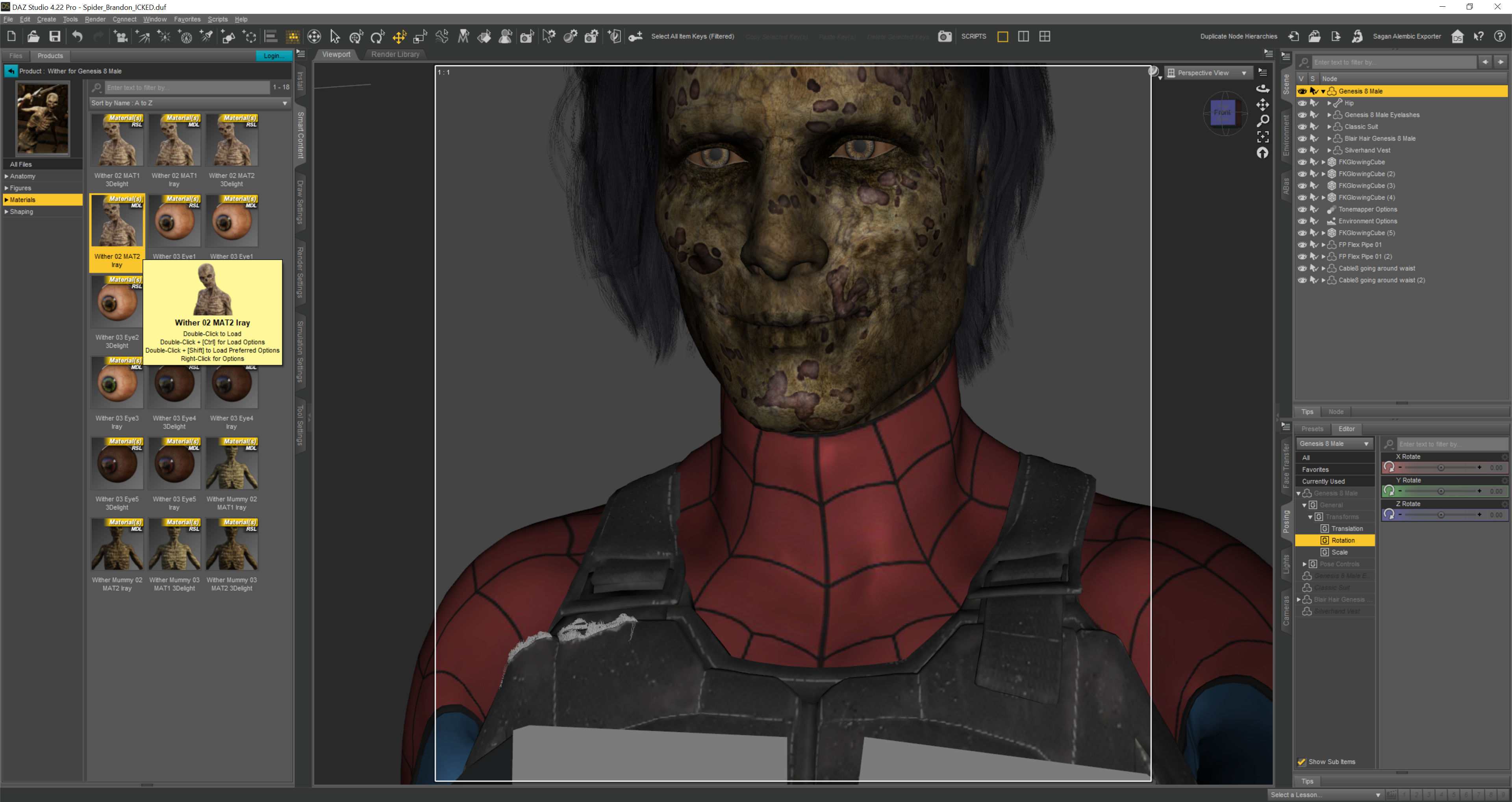Expand the Classic Suit node
The image size is (1512, 802).
[x=1329, y=127]
